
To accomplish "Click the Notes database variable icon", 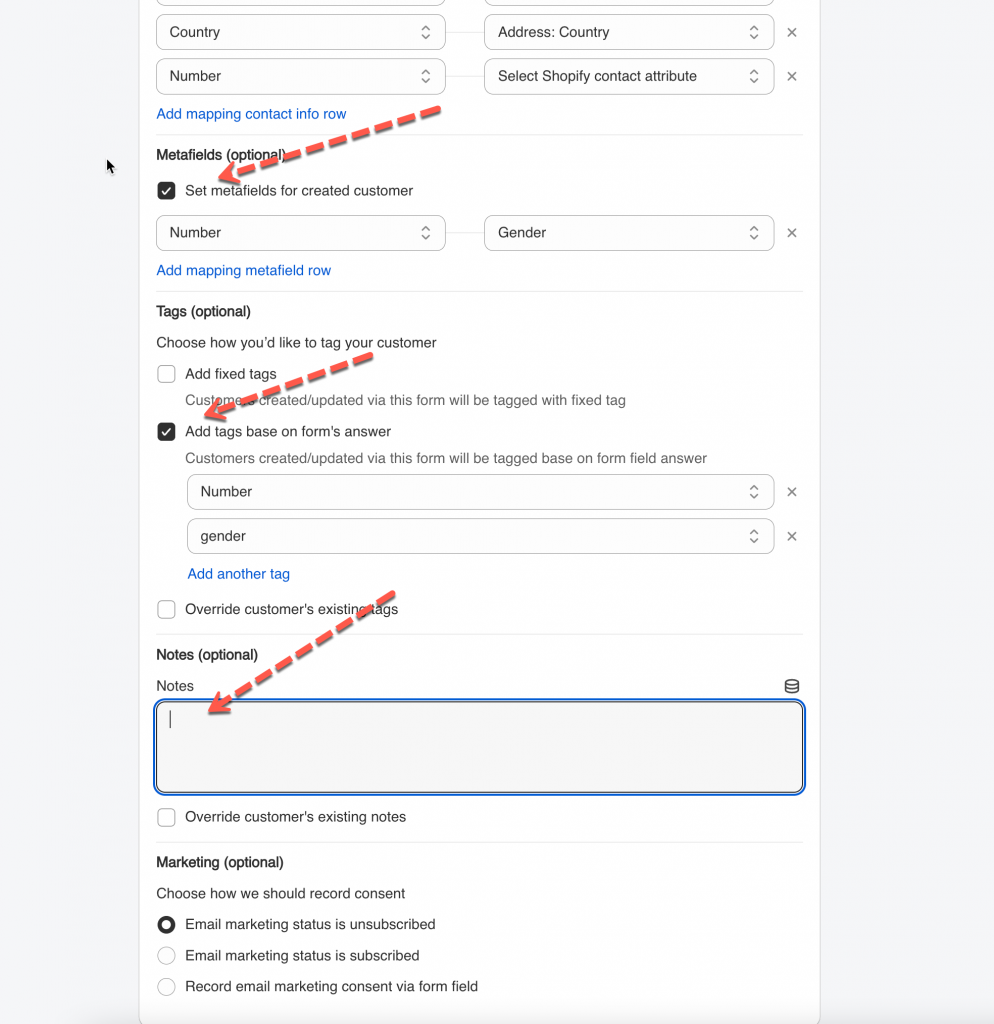I will [x=792, y=686].
